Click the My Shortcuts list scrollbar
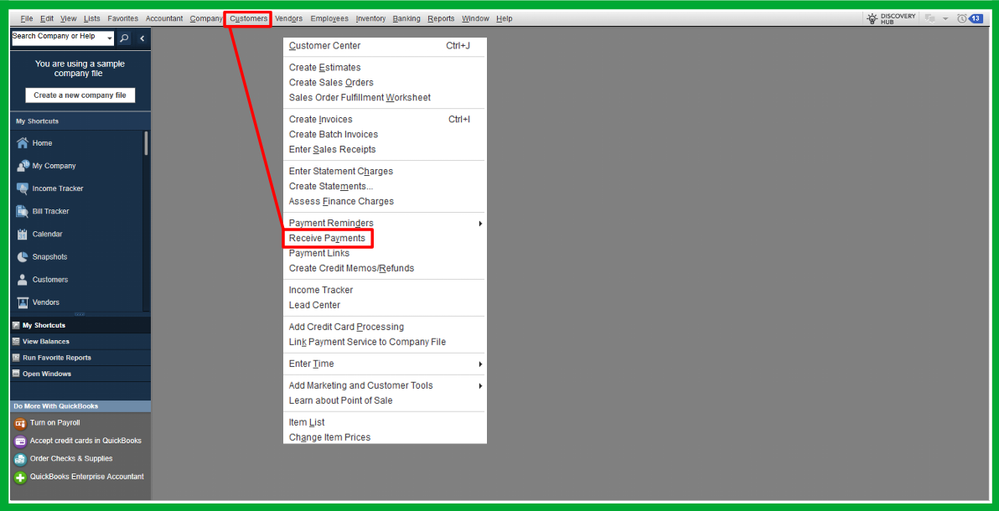Viewport: 999px width, 511px height. [x=147, y=143]
